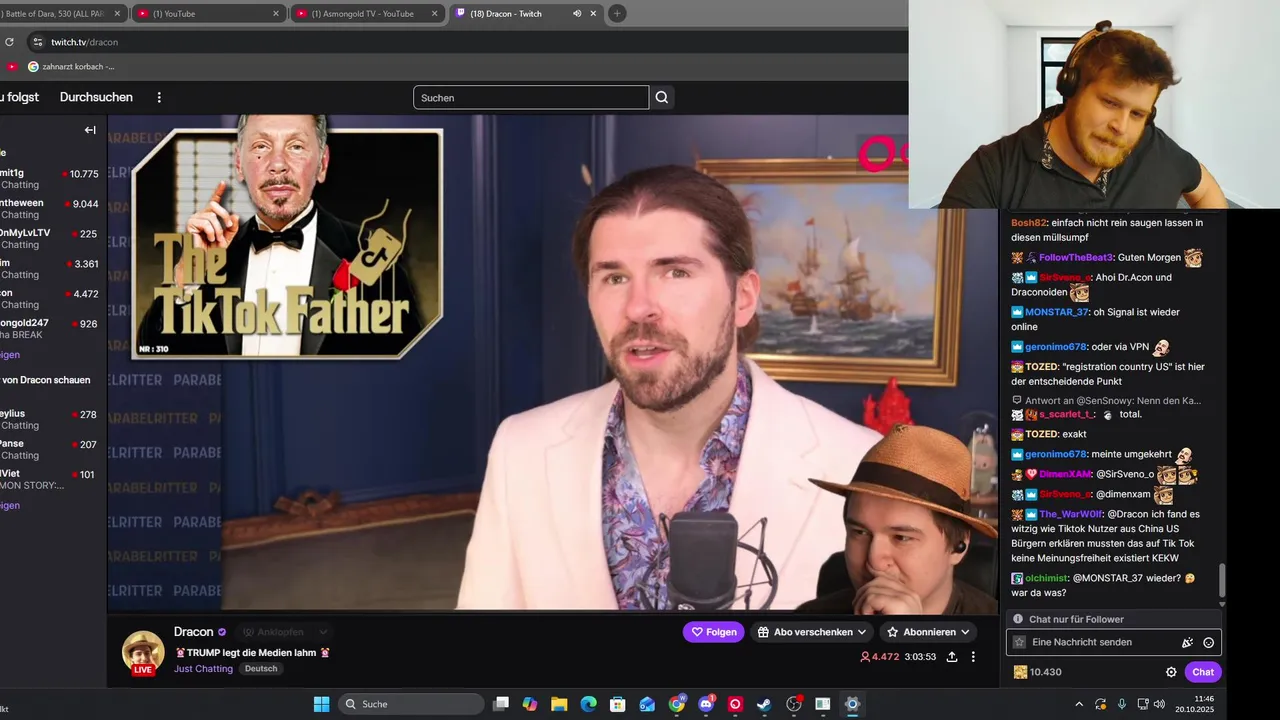Open sidebar channel with 278 viewers
The width and height of the screenshot is (1280, 720).
coord(51,419)
